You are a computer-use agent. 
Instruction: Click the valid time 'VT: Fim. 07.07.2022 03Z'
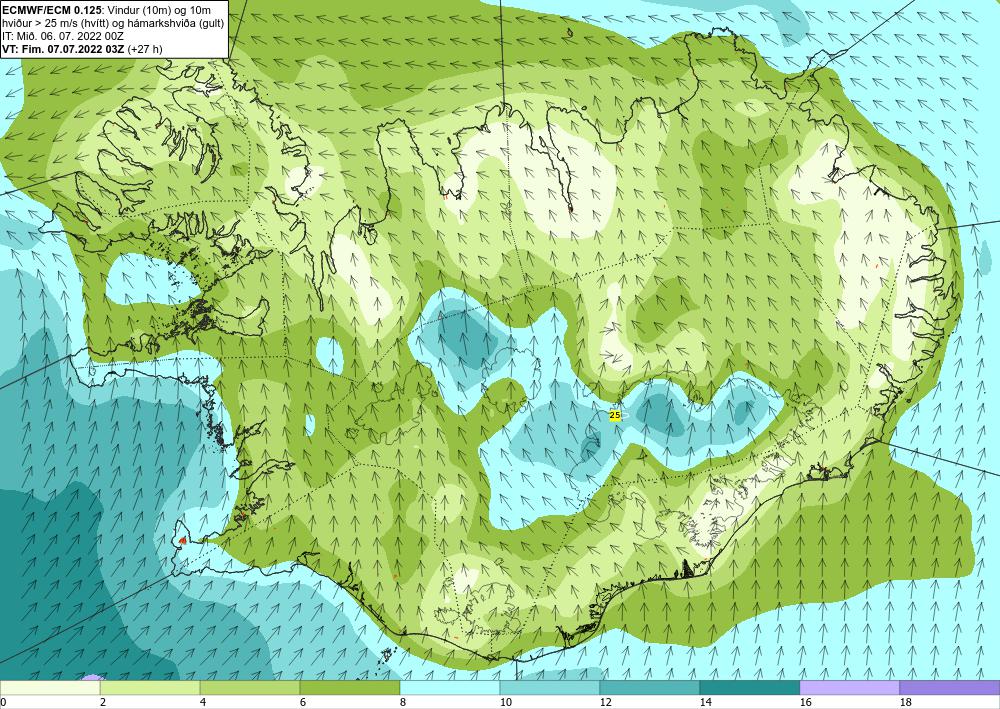coord(64,49)
